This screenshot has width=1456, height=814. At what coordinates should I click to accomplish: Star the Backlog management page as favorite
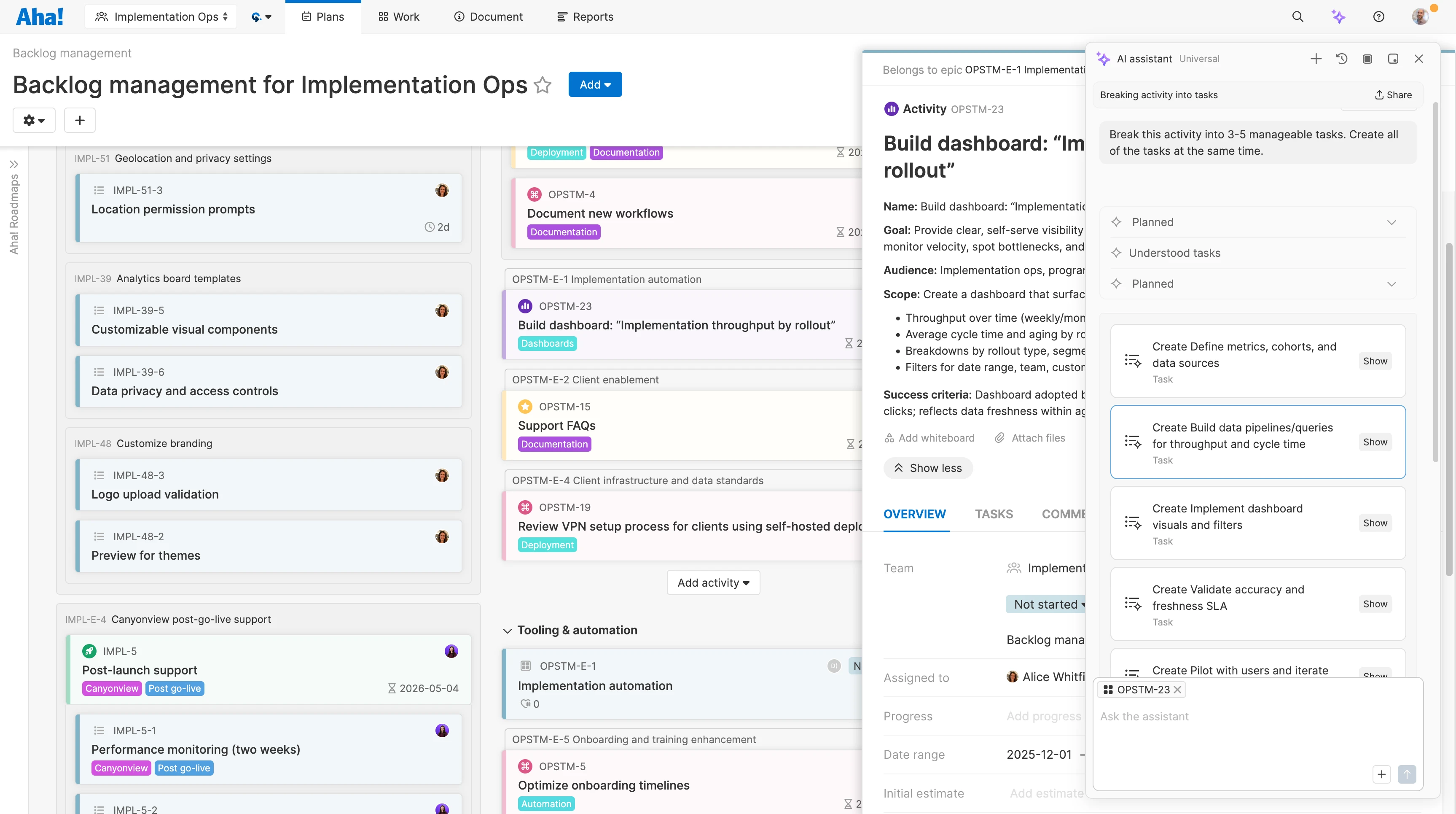pos(543,85)
